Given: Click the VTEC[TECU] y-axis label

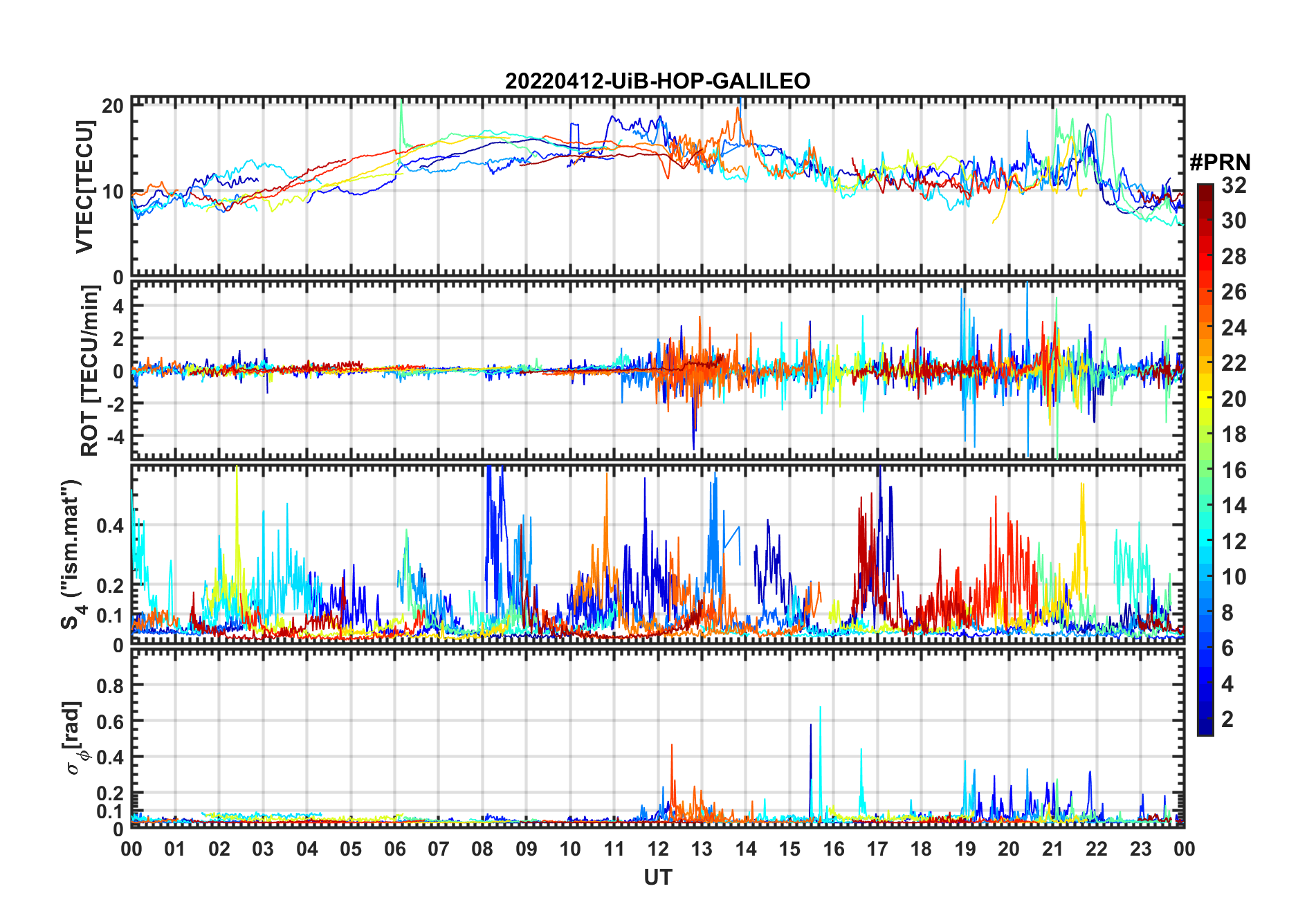Looking at the screenshot, I should (84, 187).
